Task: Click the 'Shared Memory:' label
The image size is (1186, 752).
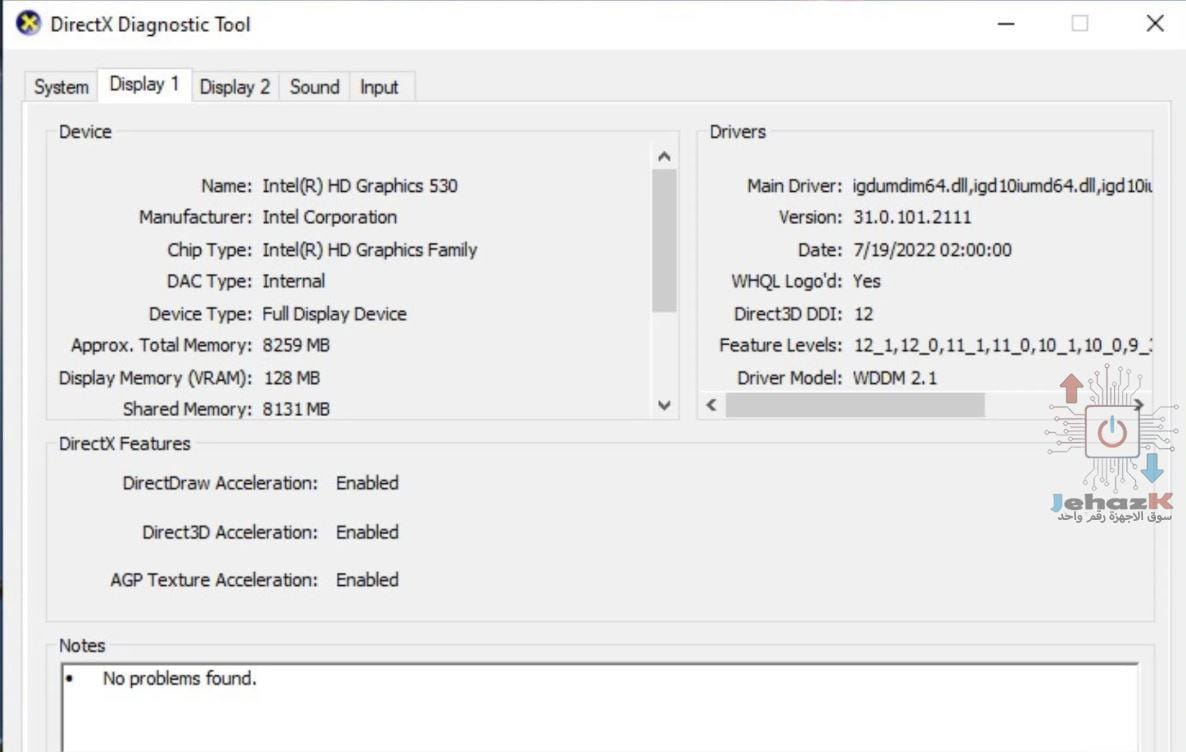Action: coord(187,409)
